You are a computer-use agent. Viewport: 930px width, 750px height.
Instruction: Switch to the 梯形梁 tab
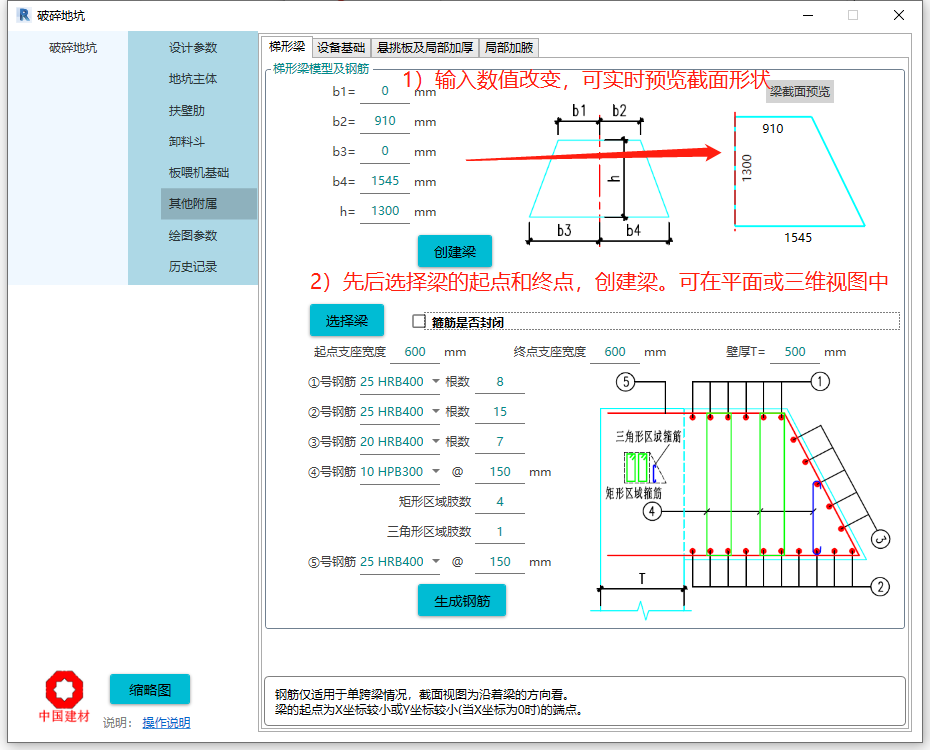coord(286,46)
